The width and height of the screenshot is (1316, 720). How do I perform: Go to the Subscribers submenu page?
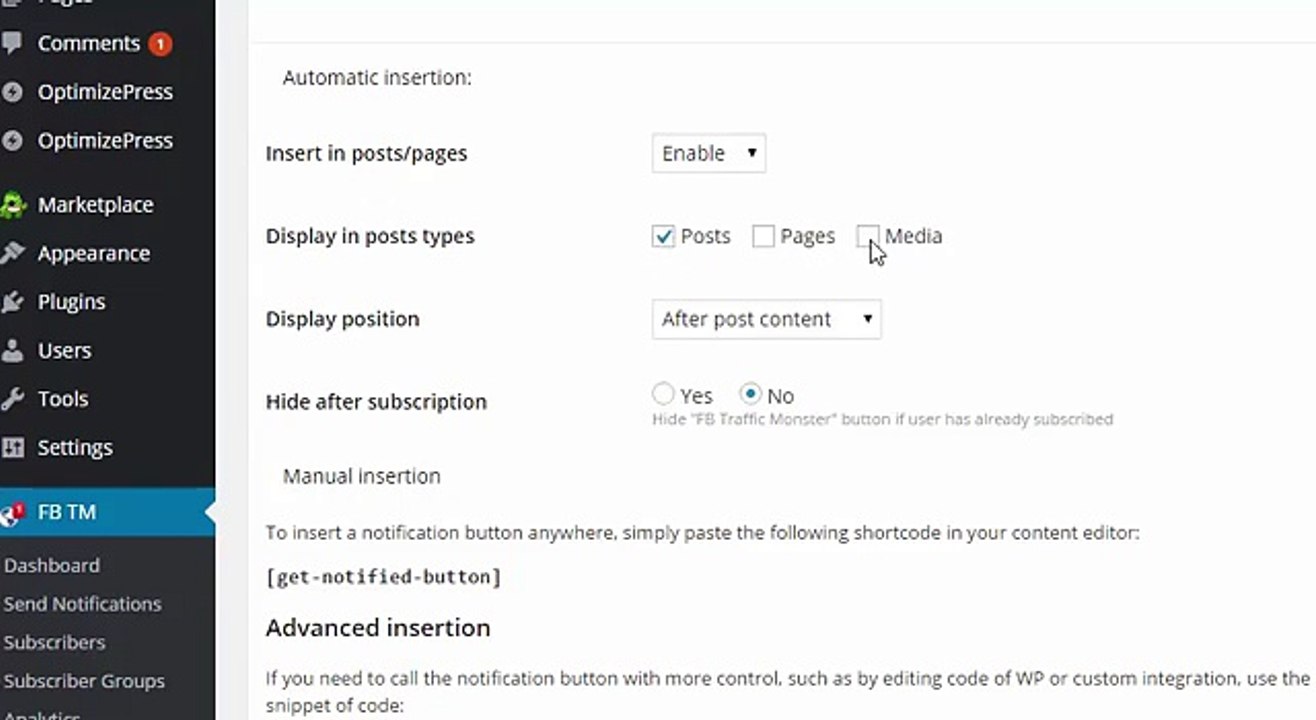(x=54, y=642)
